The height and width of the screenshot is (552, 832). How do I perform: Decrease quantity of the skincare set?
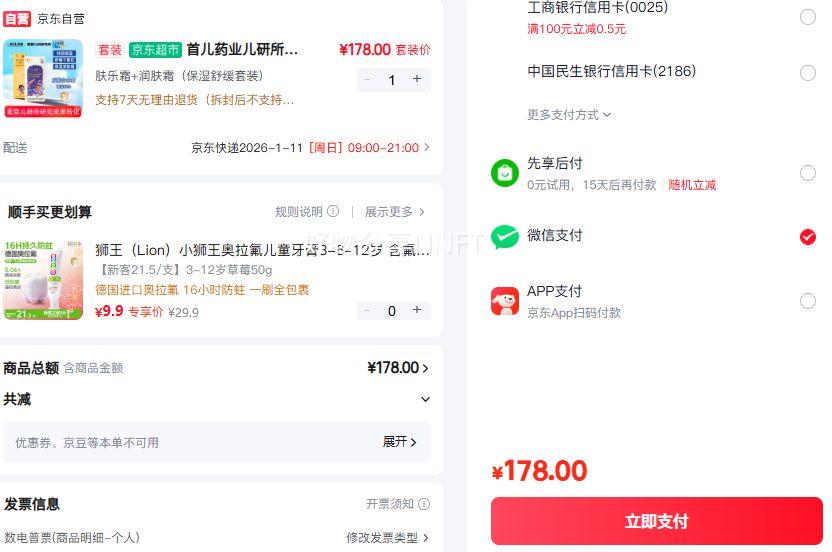(x=367, y=79)
